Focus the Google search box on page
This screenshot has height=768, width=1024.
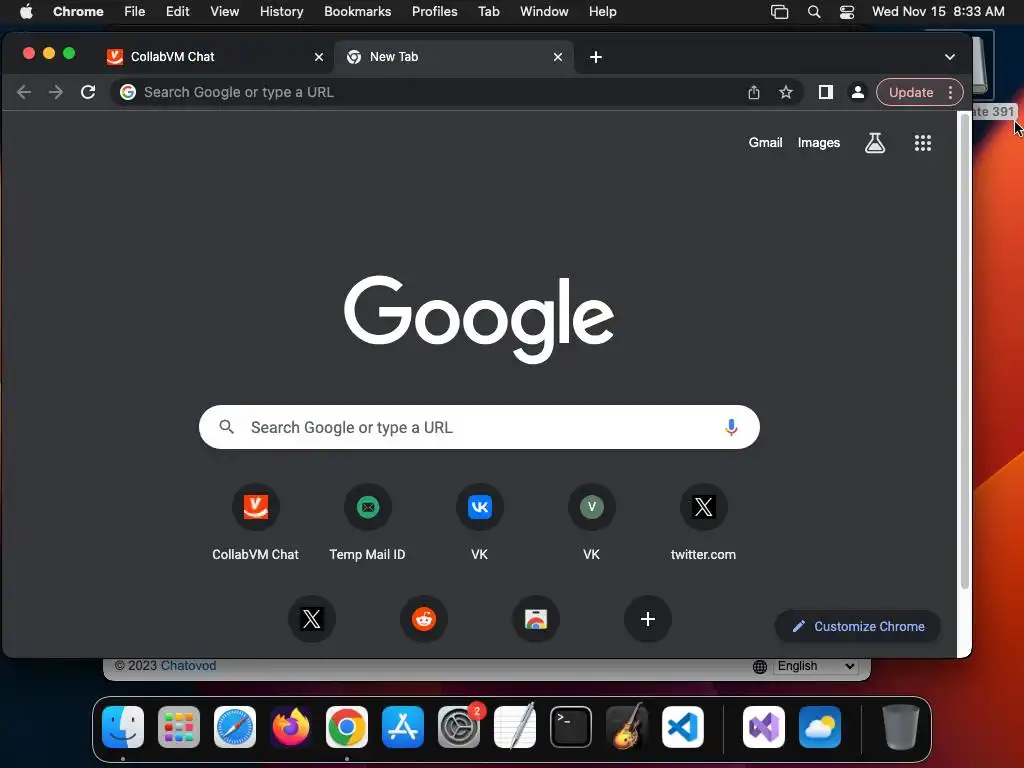point(479,427)
